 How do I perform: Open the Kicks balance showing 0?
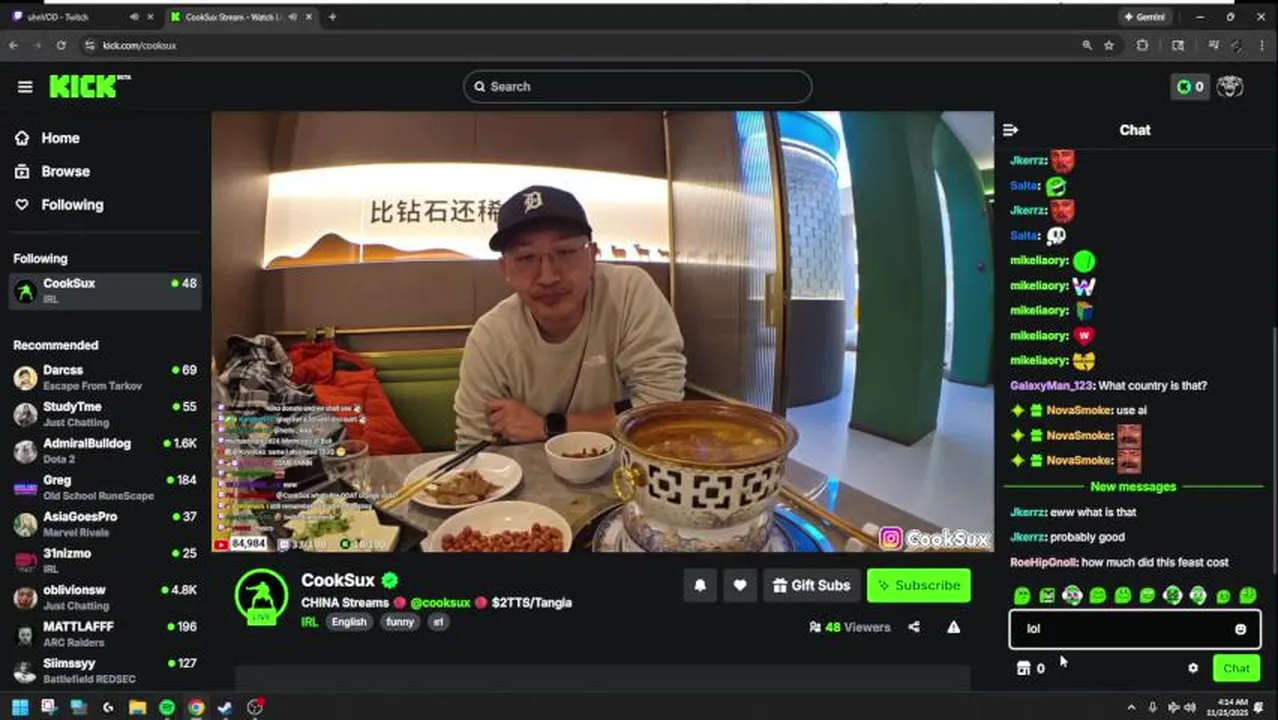[x=1190, y=87]
